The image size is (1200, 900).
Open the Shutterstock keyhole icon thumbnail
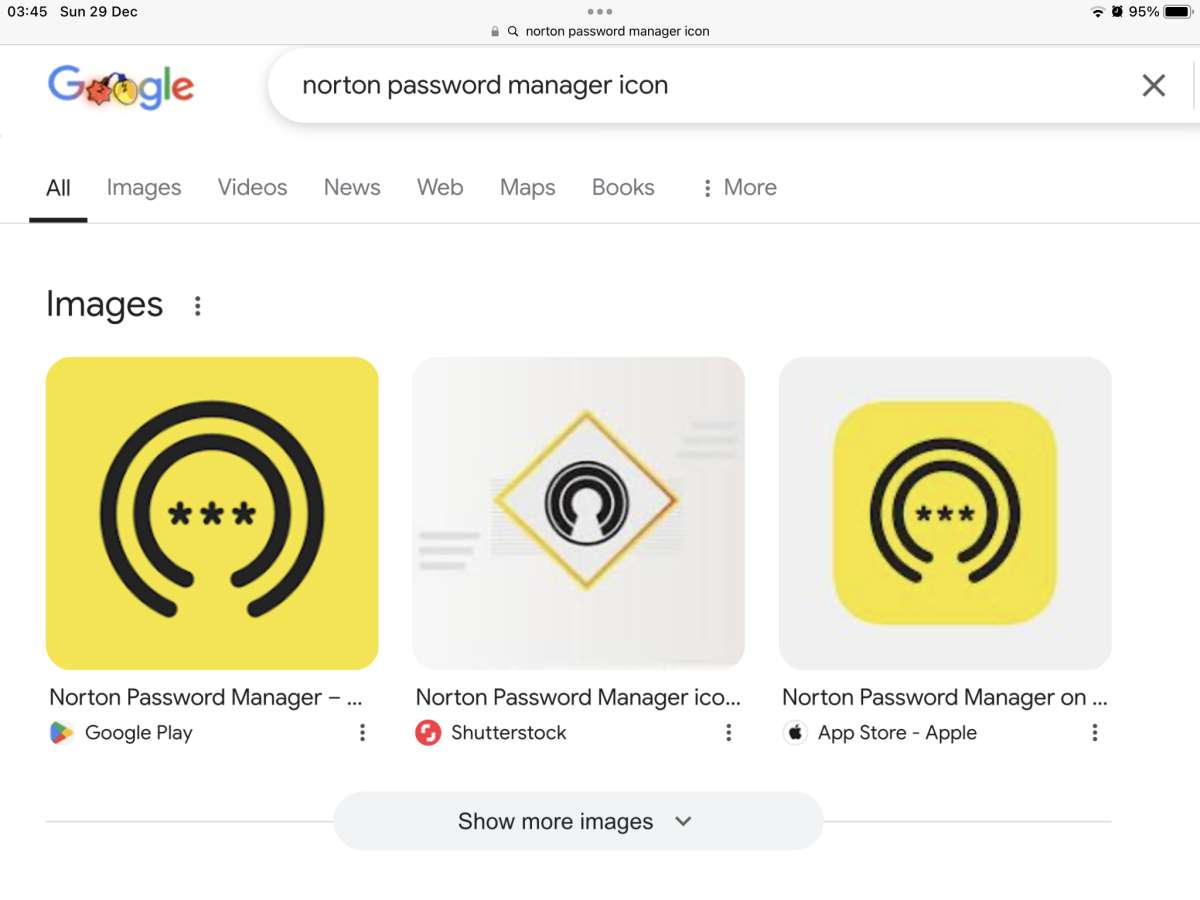pos(578,513)
